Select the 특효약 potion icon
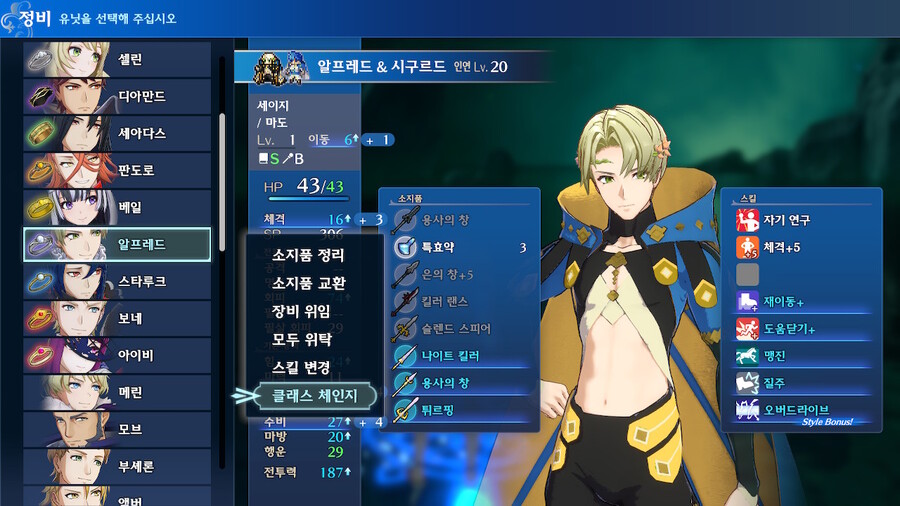Image resolution: width=900 pixels, height=506 pixels. click(405, 247)
